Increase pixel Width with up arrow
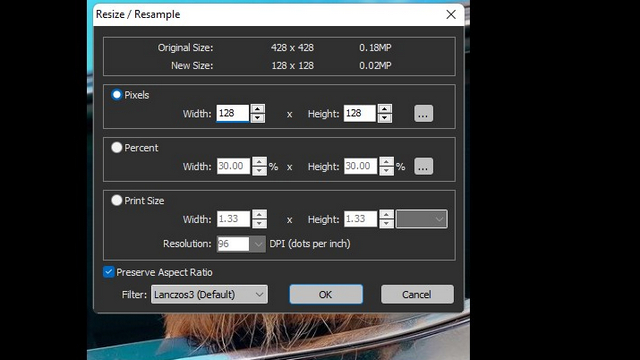Viewport: 640px width, 360px height. [x=258, y=109]
